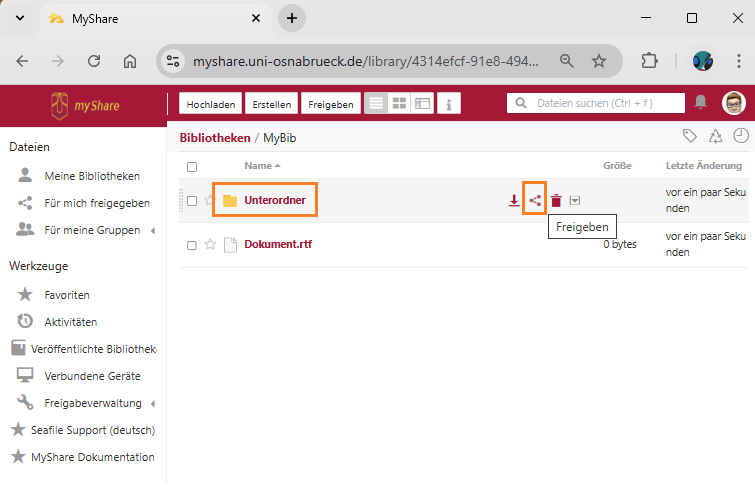Click the Hochladen button

coord(211,104)
